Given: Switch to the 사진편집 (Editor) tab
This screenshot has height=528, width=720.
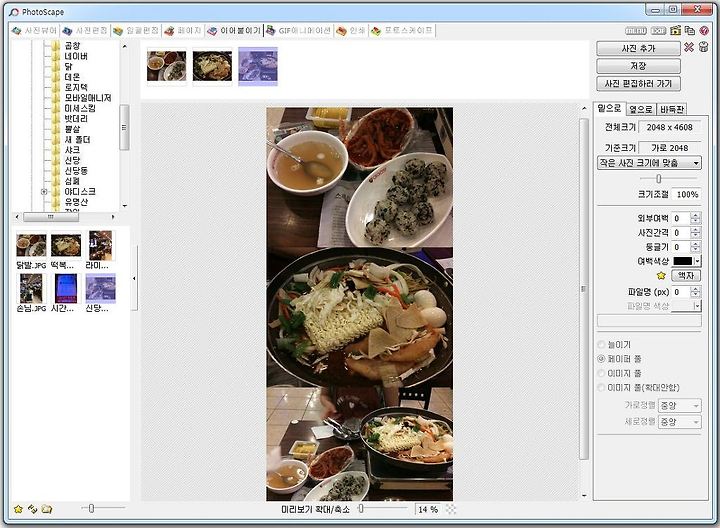Looking at the screenshot, I should (x=84, y=31).
